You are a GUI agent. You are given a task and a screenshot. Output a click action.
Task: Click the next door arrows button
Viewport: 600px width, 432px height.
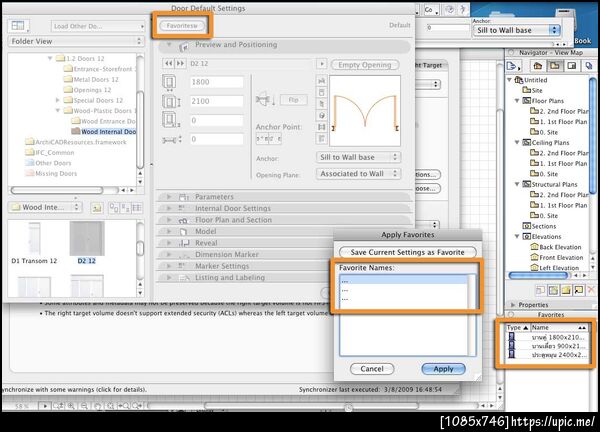pyautogui.click(x=180, y=63)
